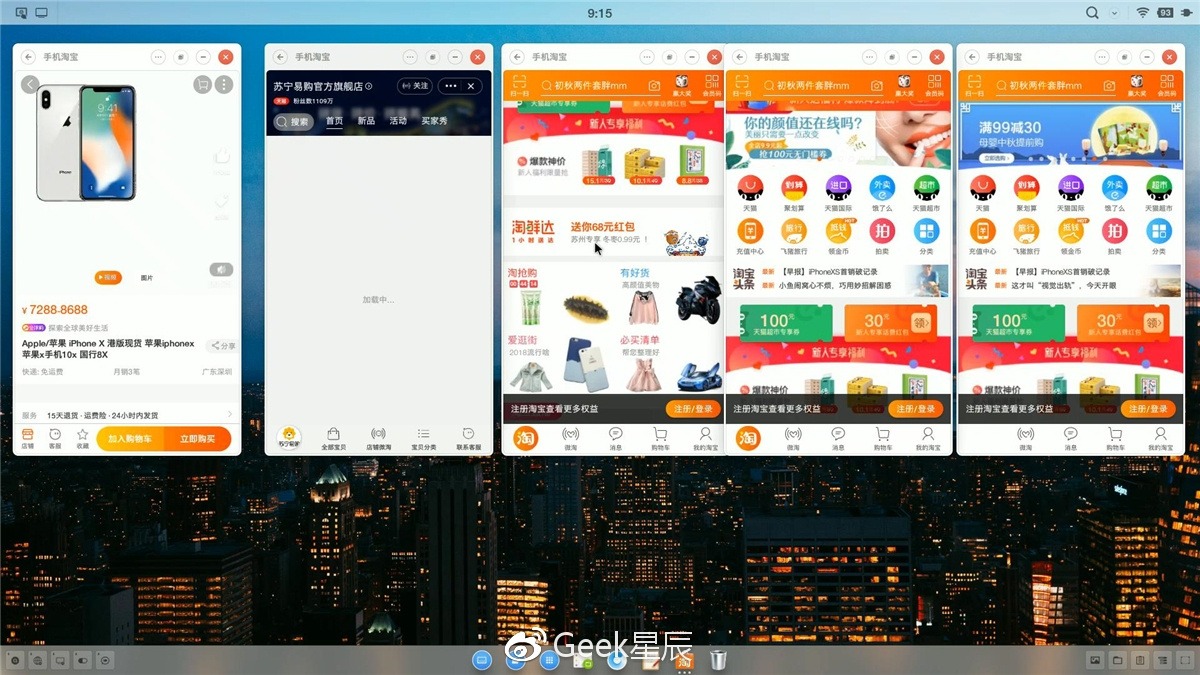
Task: Toggle the sound icon on product video
Action: point(221,270)
